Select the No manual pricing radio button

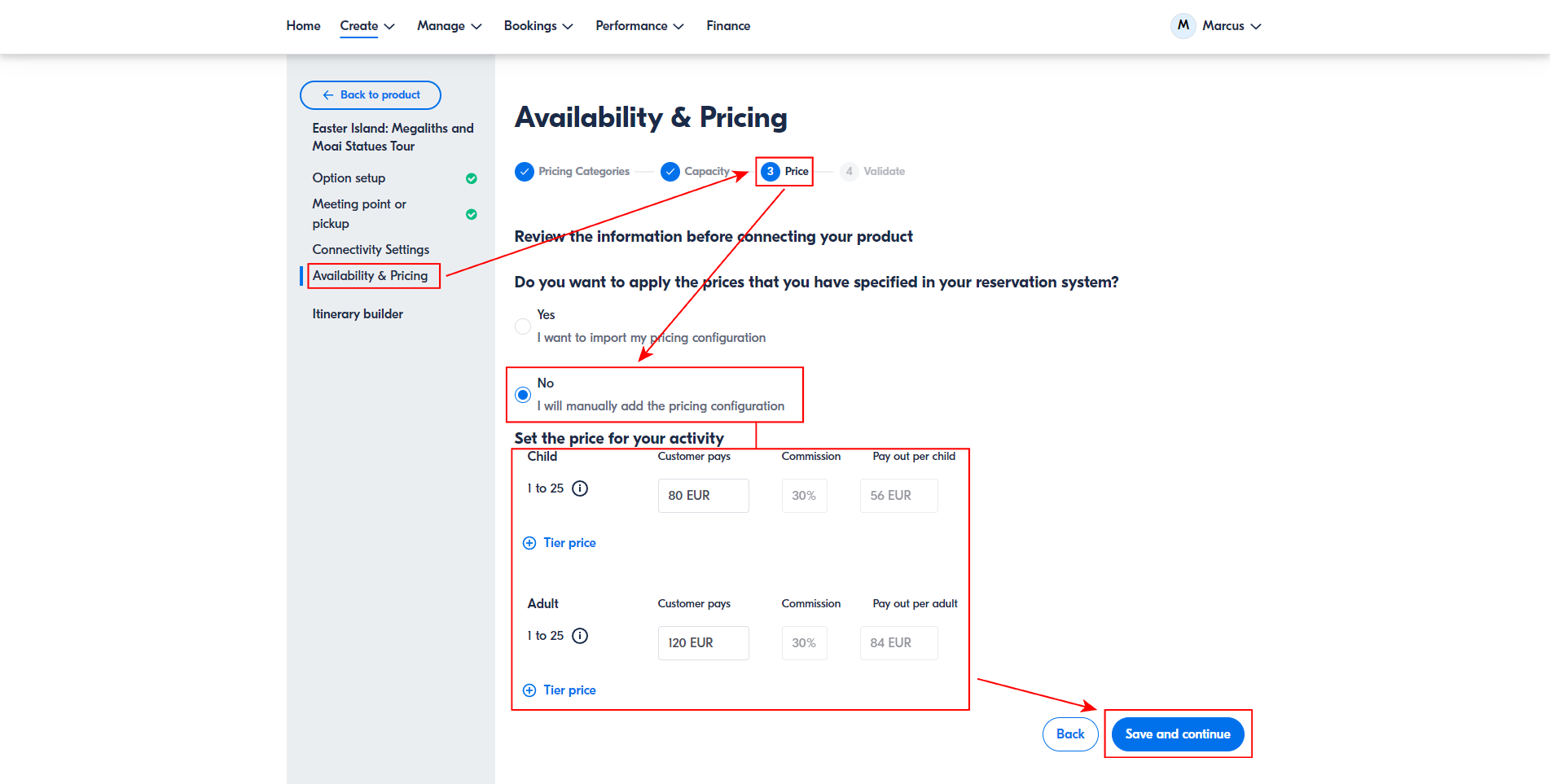(523, 395)
